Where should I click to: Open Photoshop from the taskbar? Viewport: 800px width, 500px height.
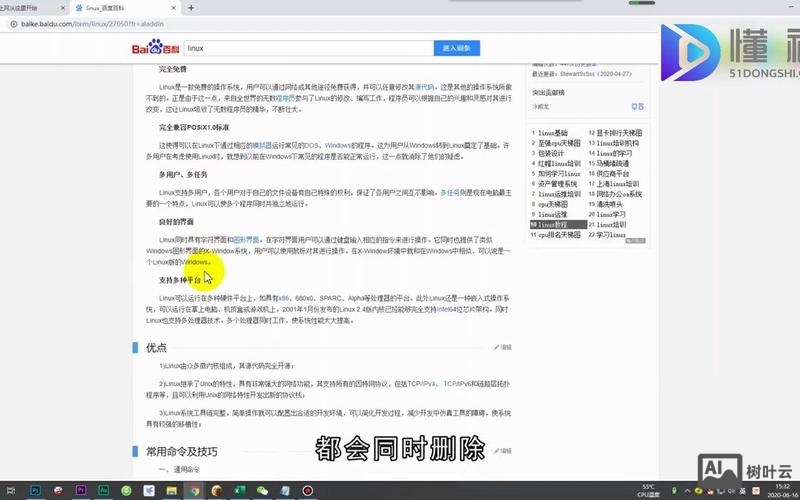click(x=35, y=491)
